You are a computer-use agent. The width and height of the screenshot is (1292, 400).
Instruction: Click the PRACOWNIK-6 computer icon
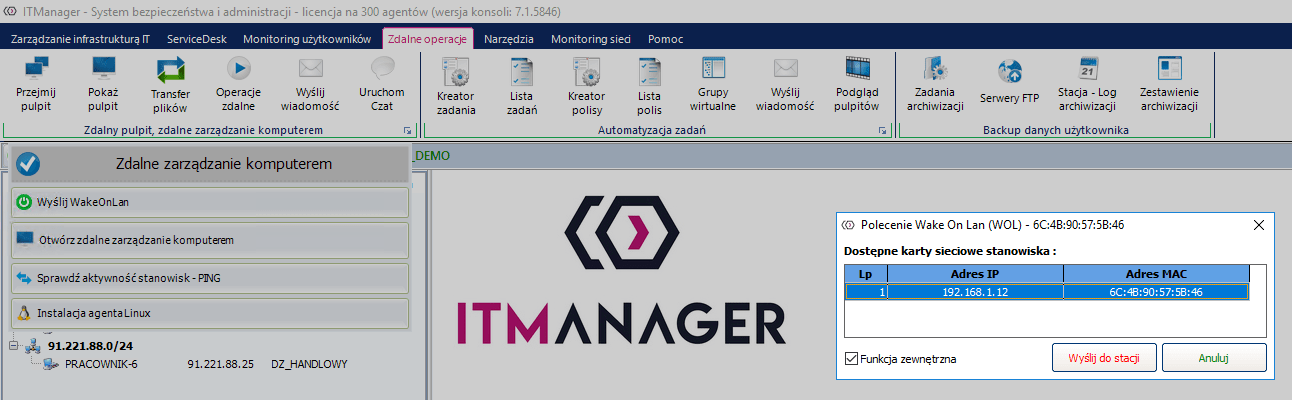pos(51,364)
